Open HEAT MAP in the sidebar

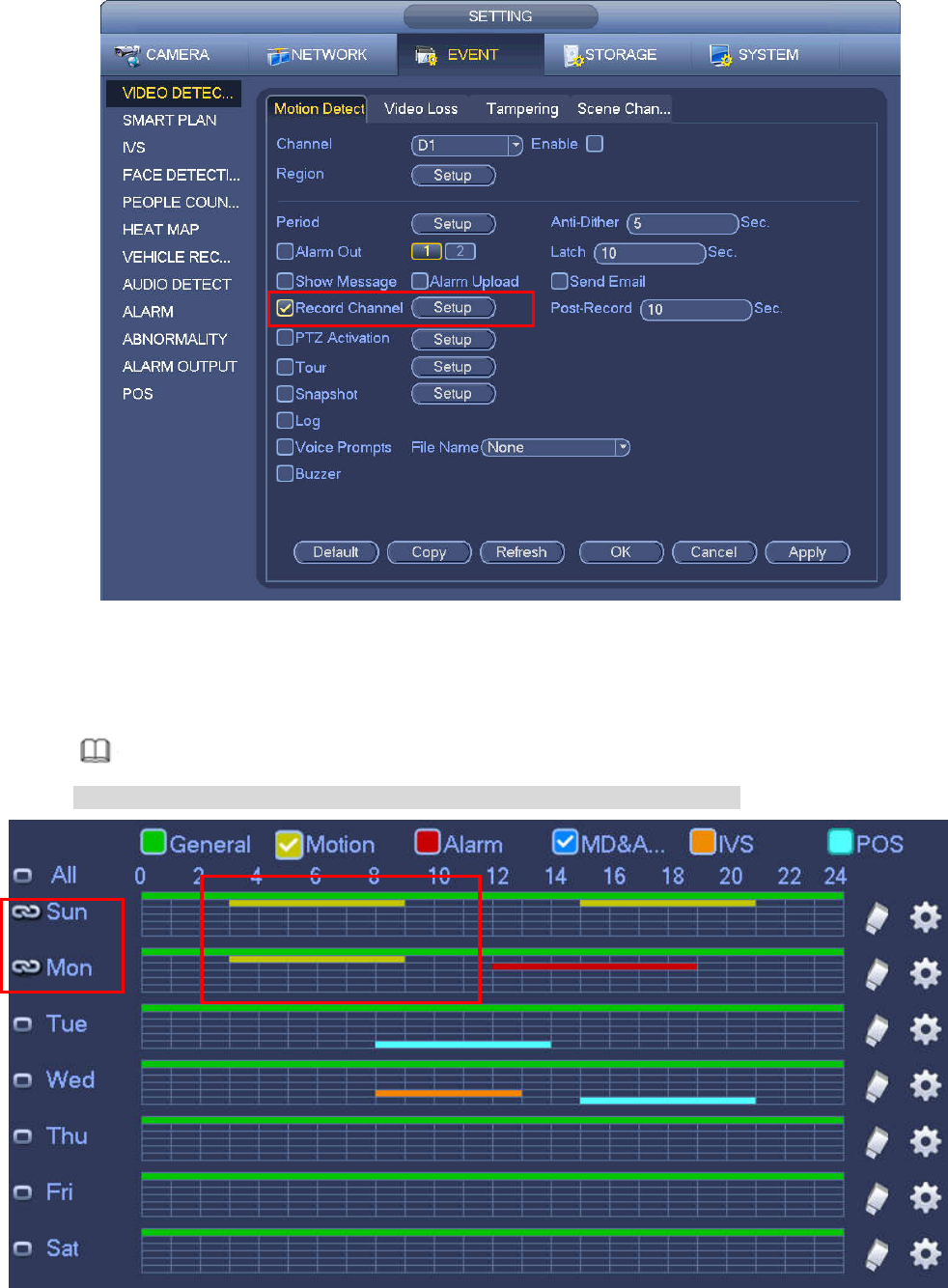click(x=161, y=229)
